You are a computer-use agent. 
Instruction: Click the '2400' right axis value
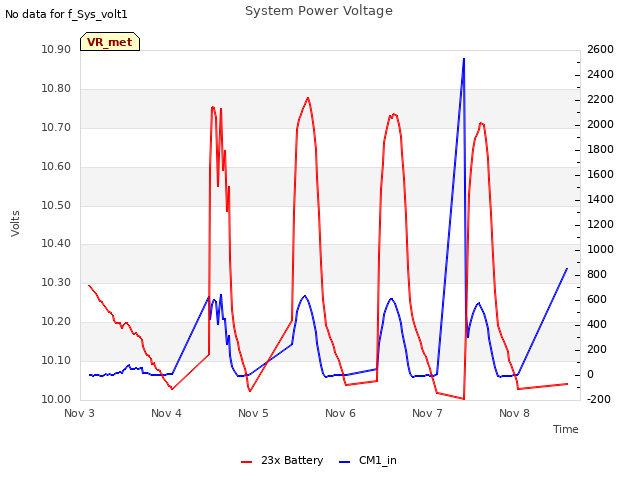coord(600,75)
